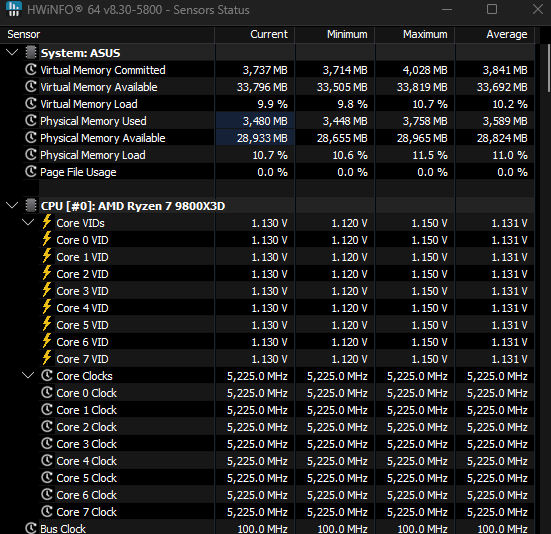
Task: Click the clock icon beside Core 6 Clock
Action: [47, 494]
